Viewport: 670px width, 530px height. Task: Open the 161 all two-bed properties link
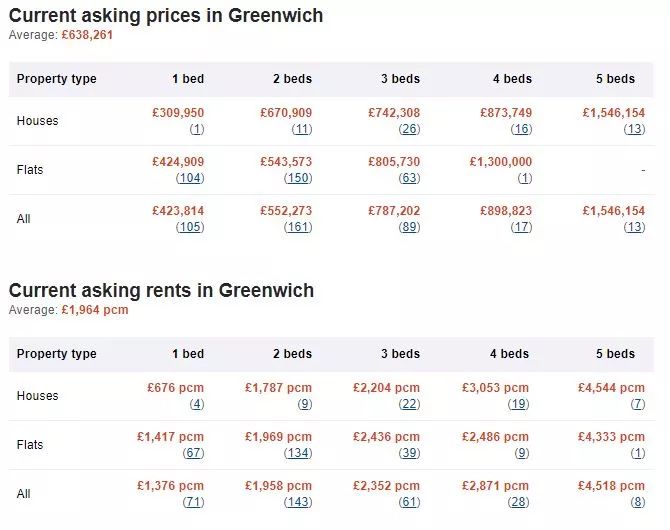point(298,227)
